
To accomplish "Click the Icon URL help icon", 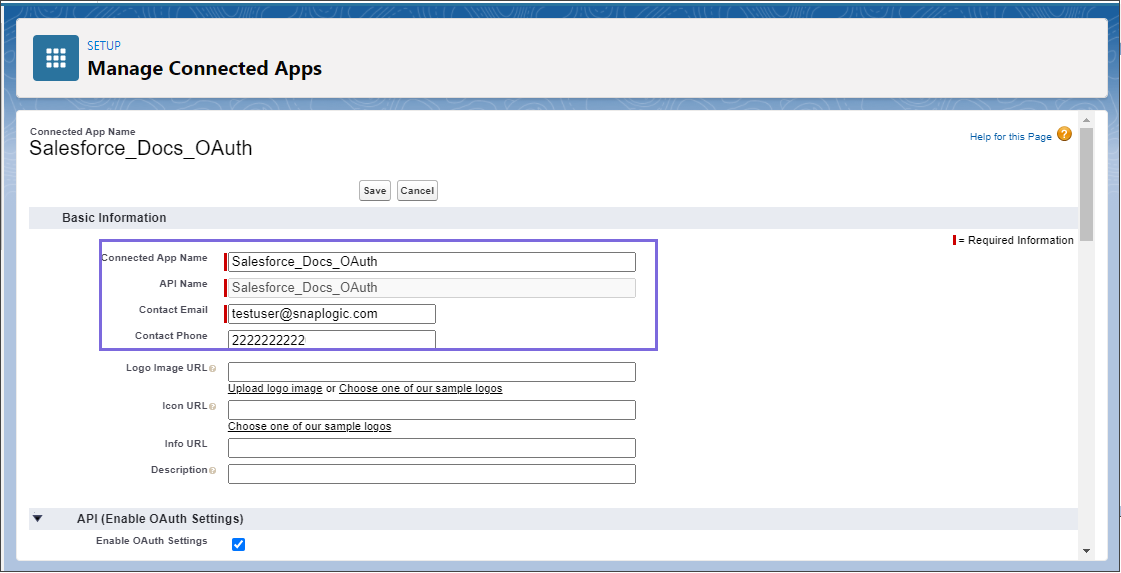I will click(213, 406).
